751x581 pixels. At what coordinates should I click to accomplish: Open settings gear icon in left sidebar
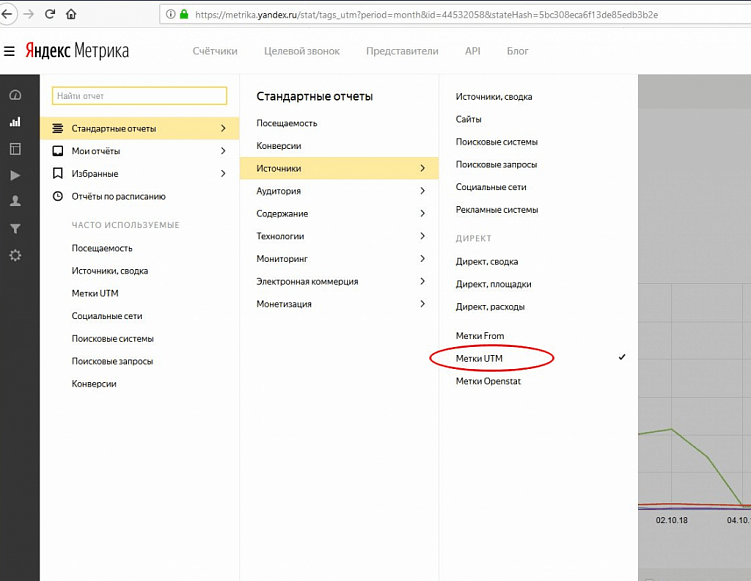pyautogui.click(x=15, y=255)
